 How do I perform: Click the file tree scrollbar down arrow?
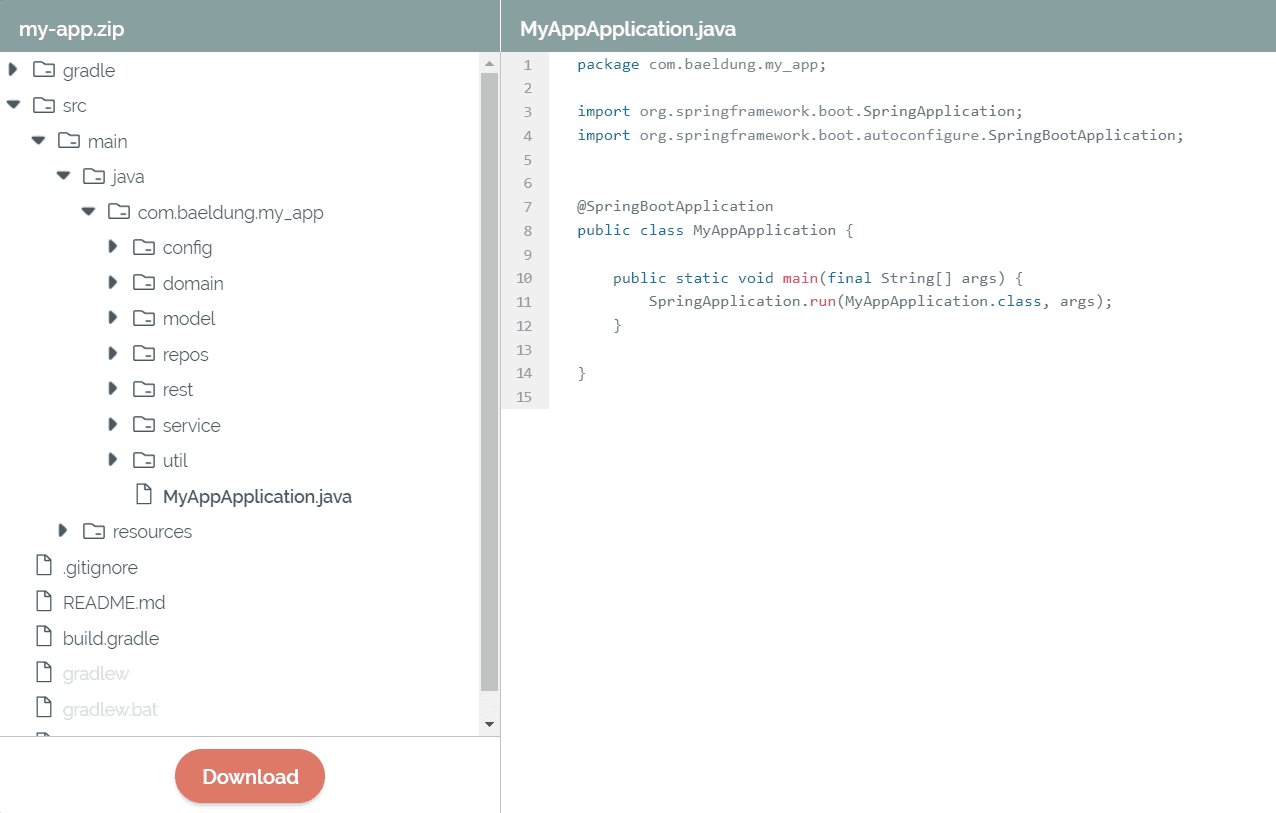pos(489,723)
